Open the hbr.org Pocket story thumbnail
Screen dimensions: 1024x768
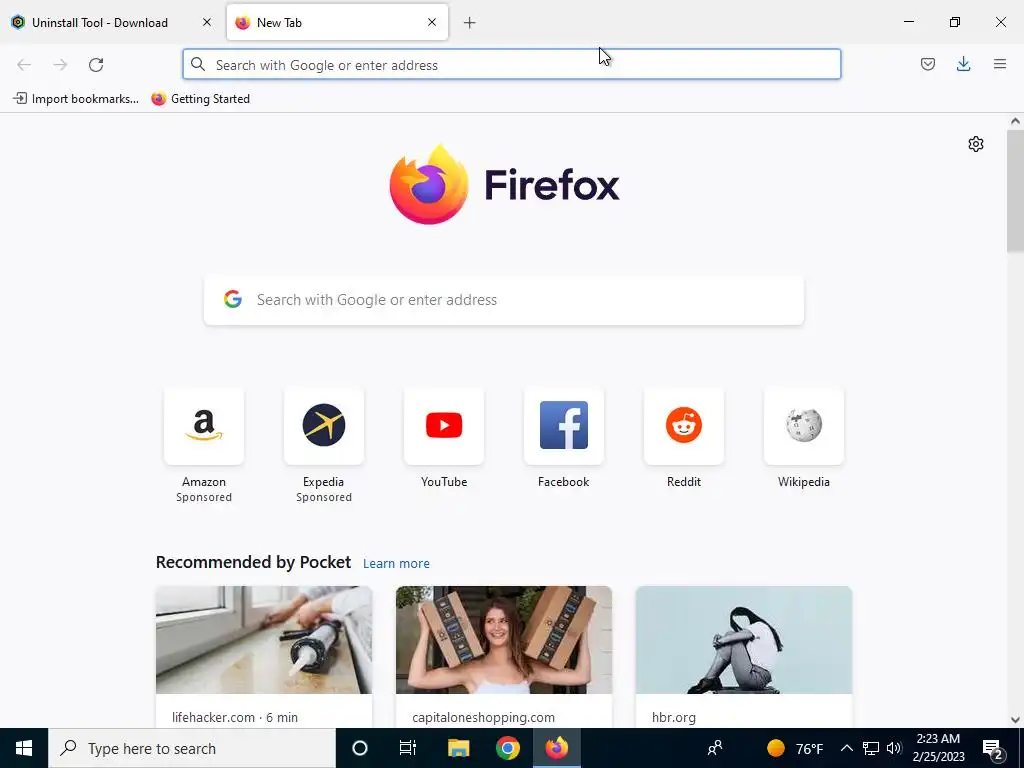point(744,640)
